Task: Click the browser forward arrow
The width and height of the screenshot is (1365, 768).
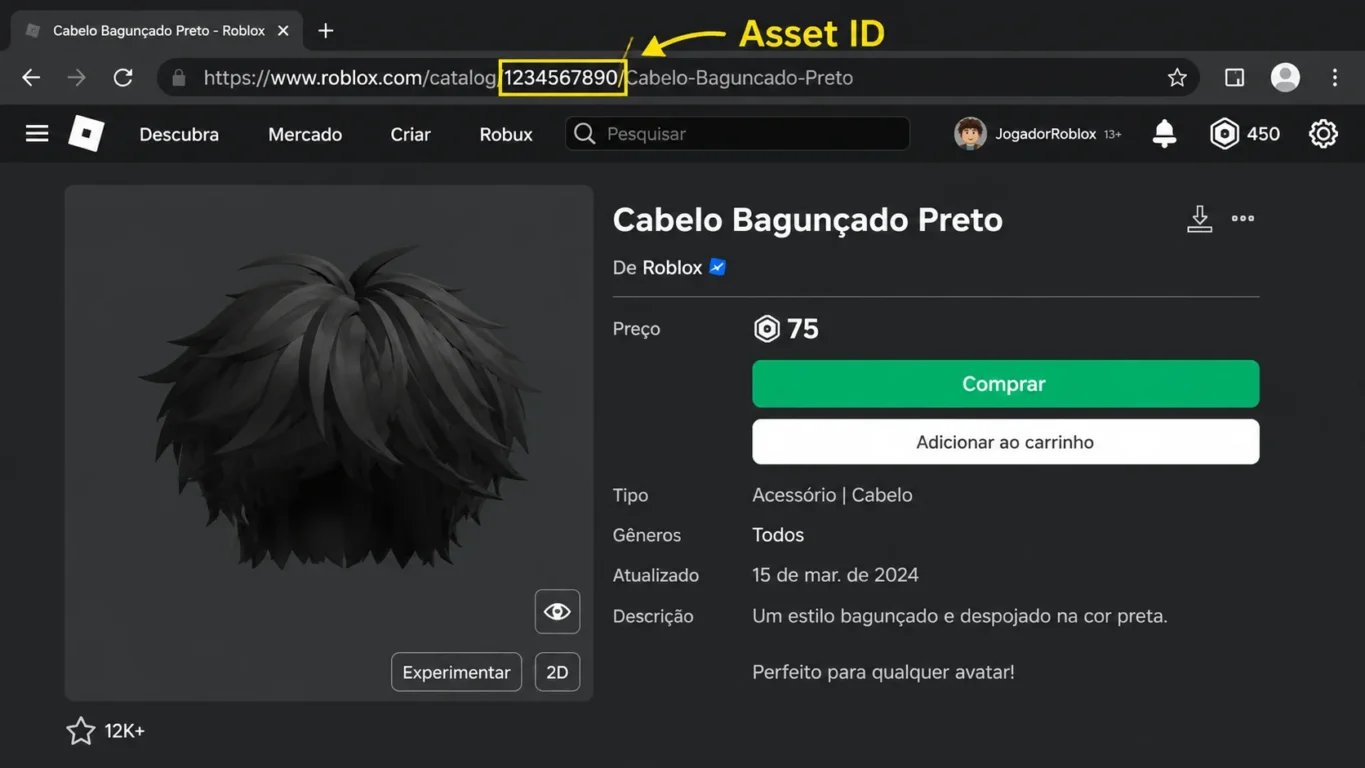Action: [x=76, y=78]
